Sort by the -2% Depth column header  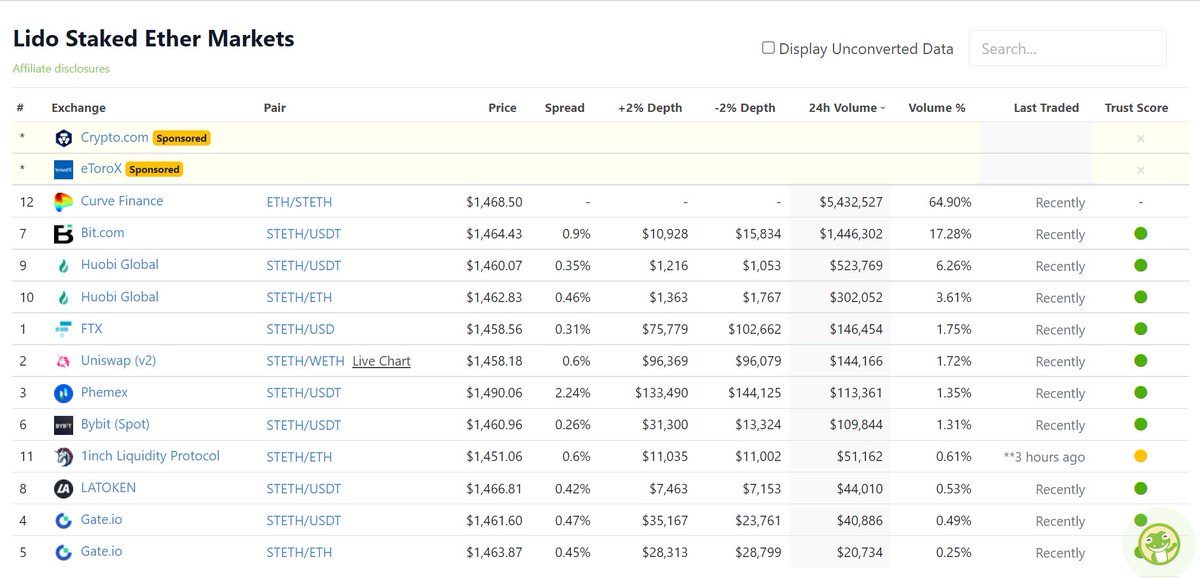(x=744, y=108)
